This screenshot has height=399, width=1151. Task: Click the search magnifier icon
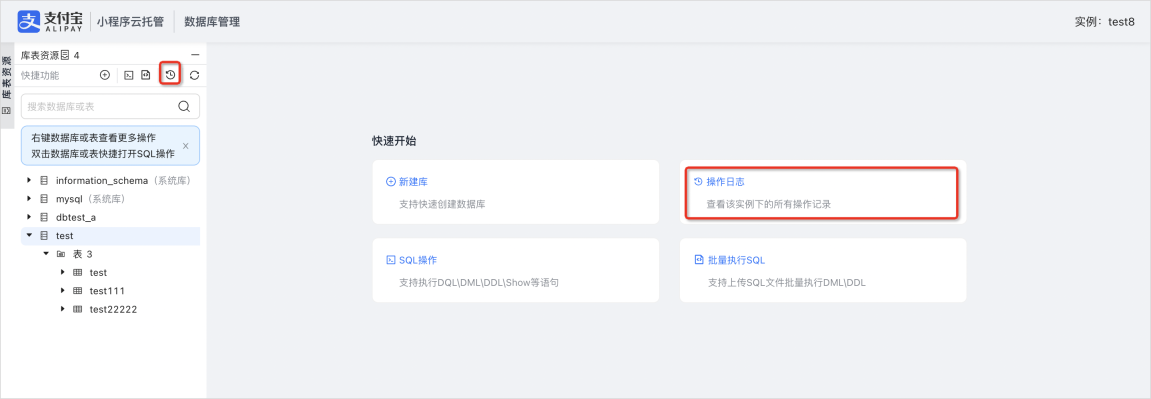coord(185,106)
